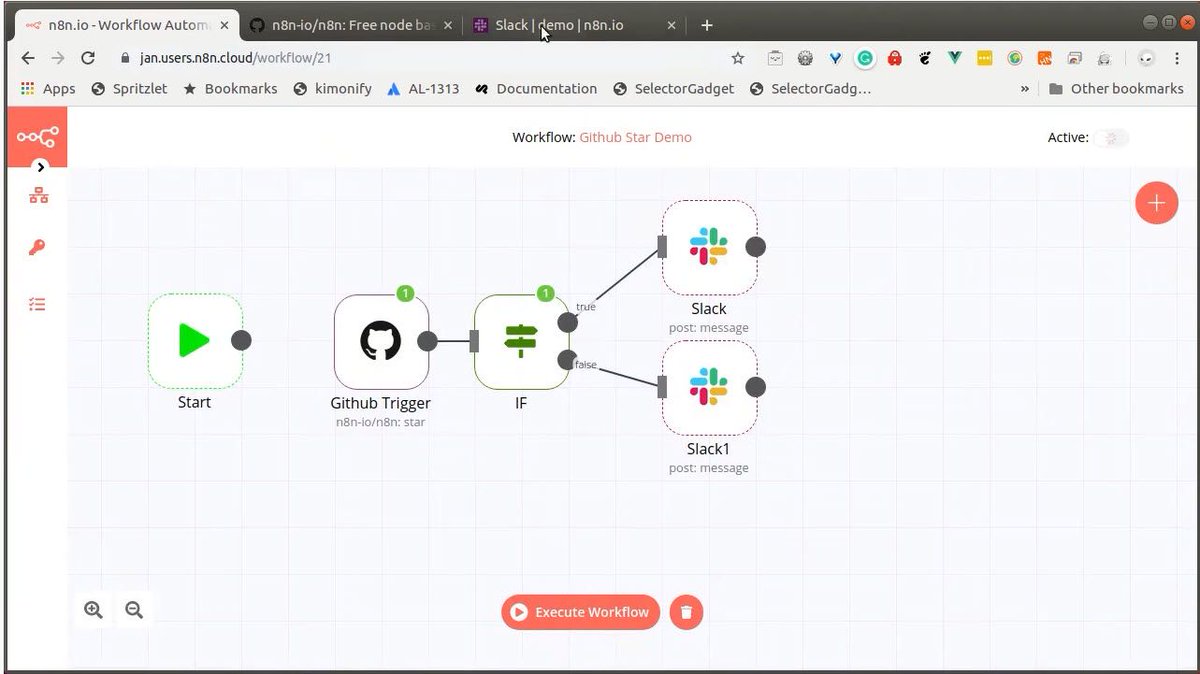Click the address bar URL
Image resolution: width=1200 pixels, height=674 pixels.
click(x=235, y=58)
